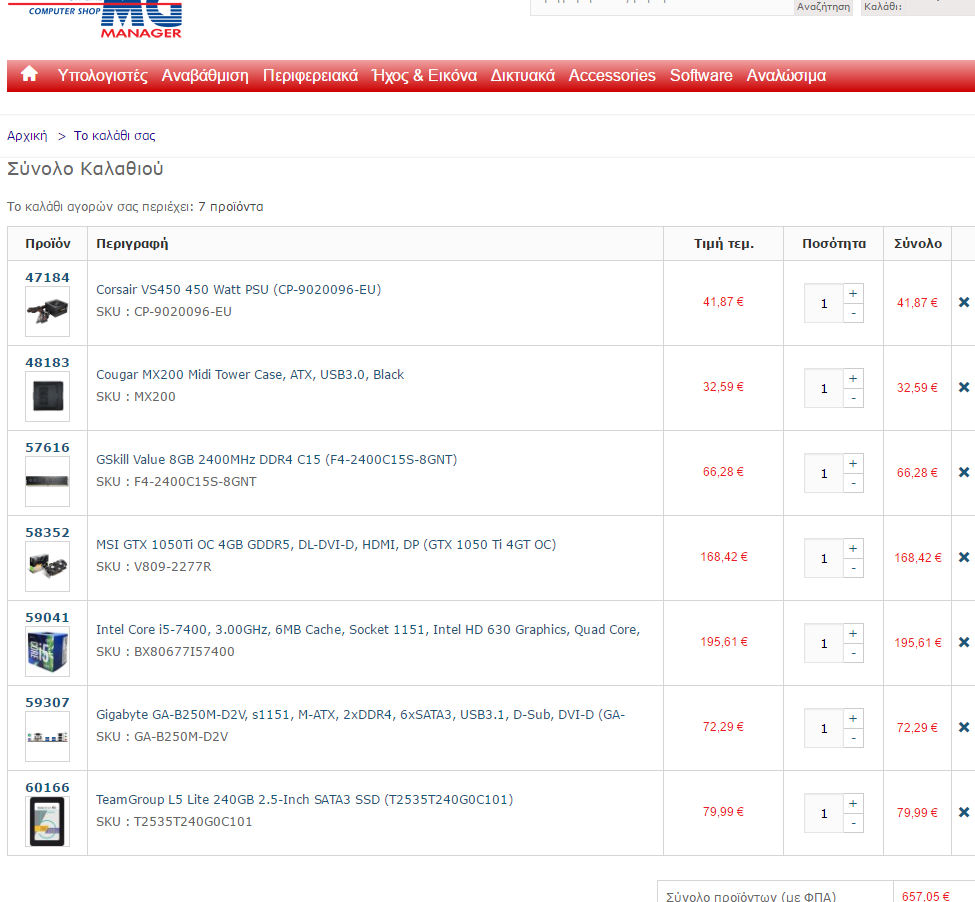The image size is (975, 902).
Task: Increase quantity of TeamGroup L5 Lite SSD
Action: 853,803
